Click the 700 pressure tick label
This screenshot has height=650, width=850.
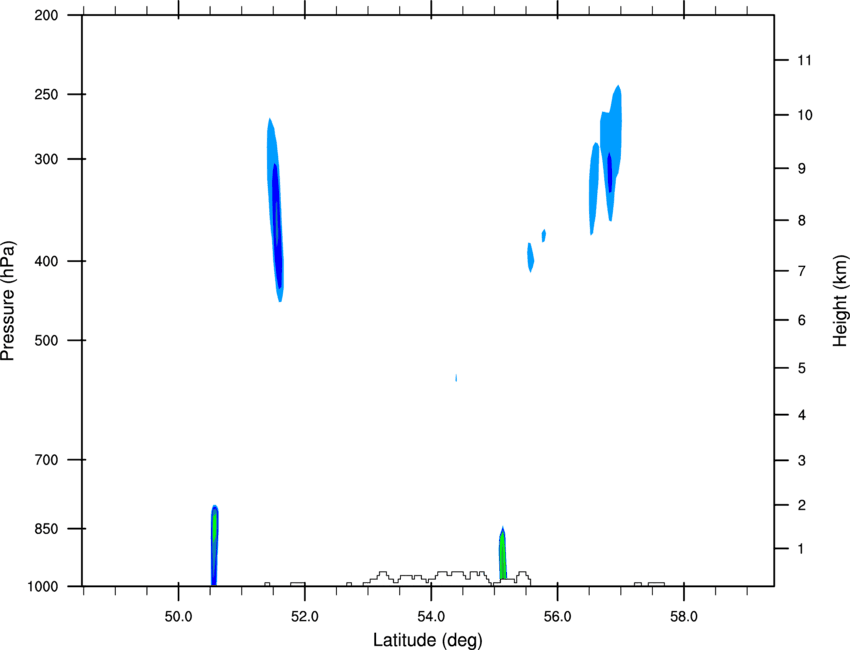(46, 459)
